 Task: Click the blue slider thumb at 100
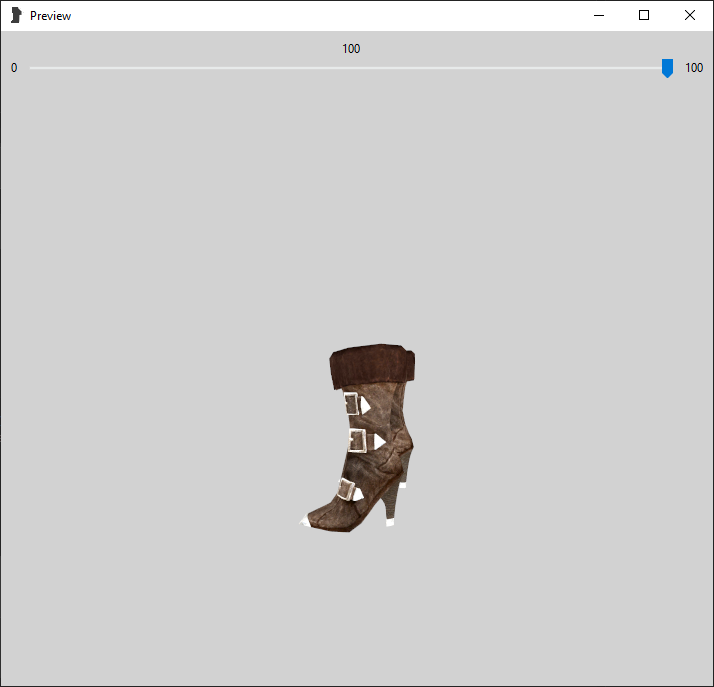pyautogui.click(x=667, y=68)
